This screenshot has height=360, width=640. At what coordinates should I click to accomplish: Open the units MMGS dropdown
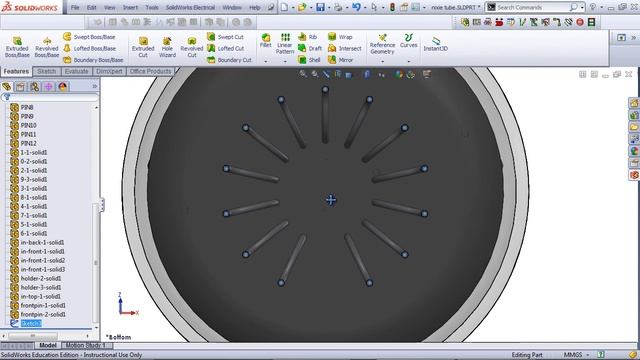point(576,355)
